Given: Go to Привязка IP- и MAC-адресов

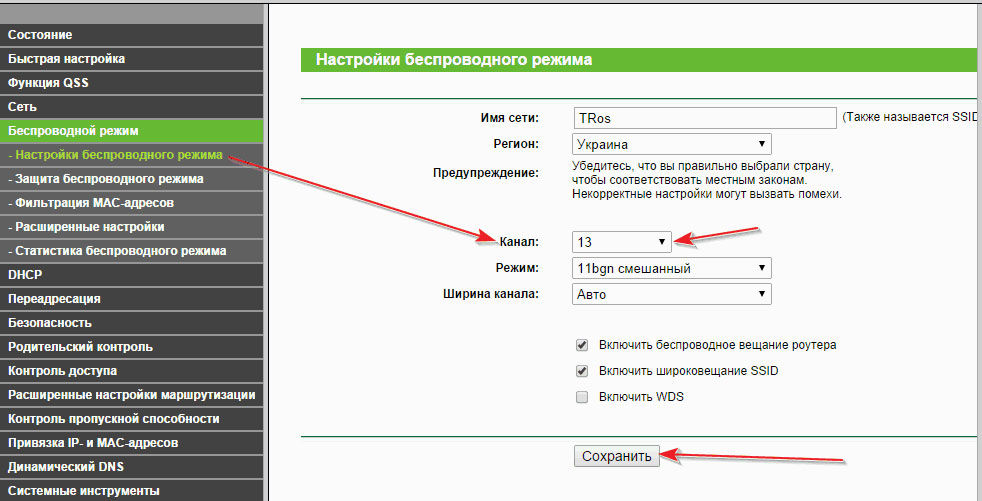Looking at the screenshot, I should [x=132, y=443].
